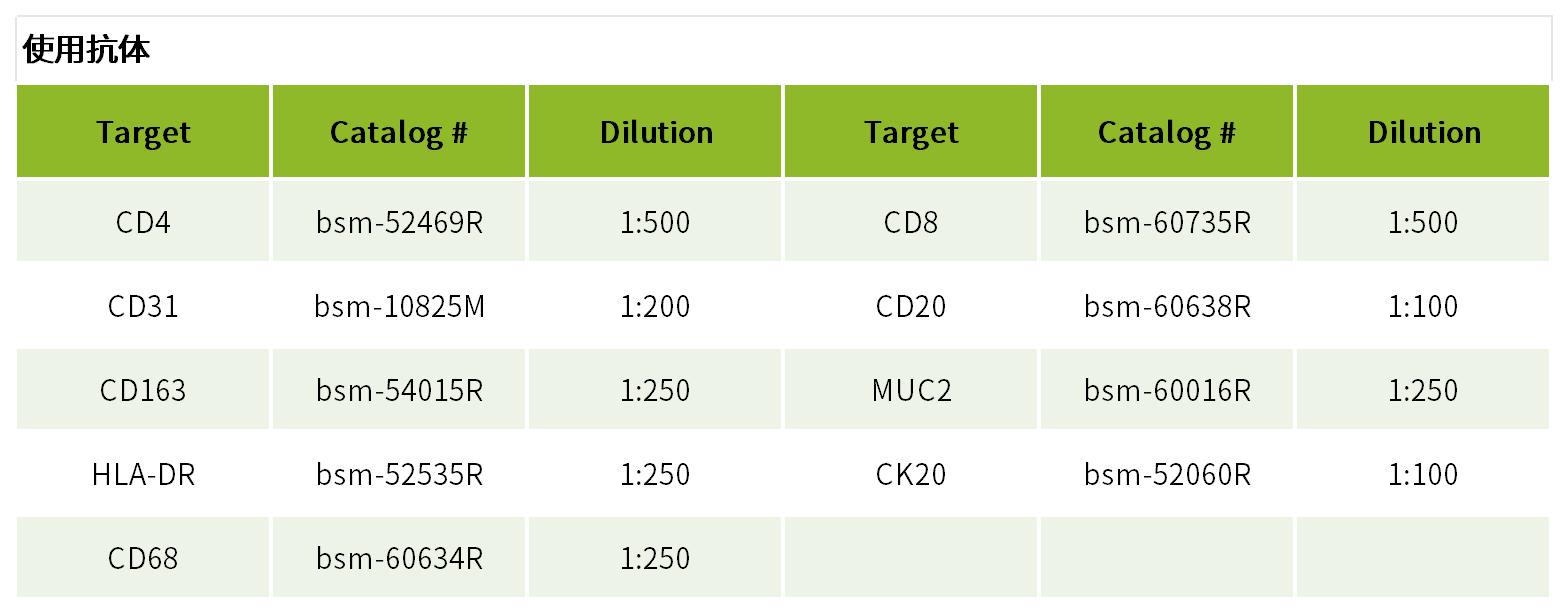
Task: Select the CD31 target cell
Action: click(143, 306)
